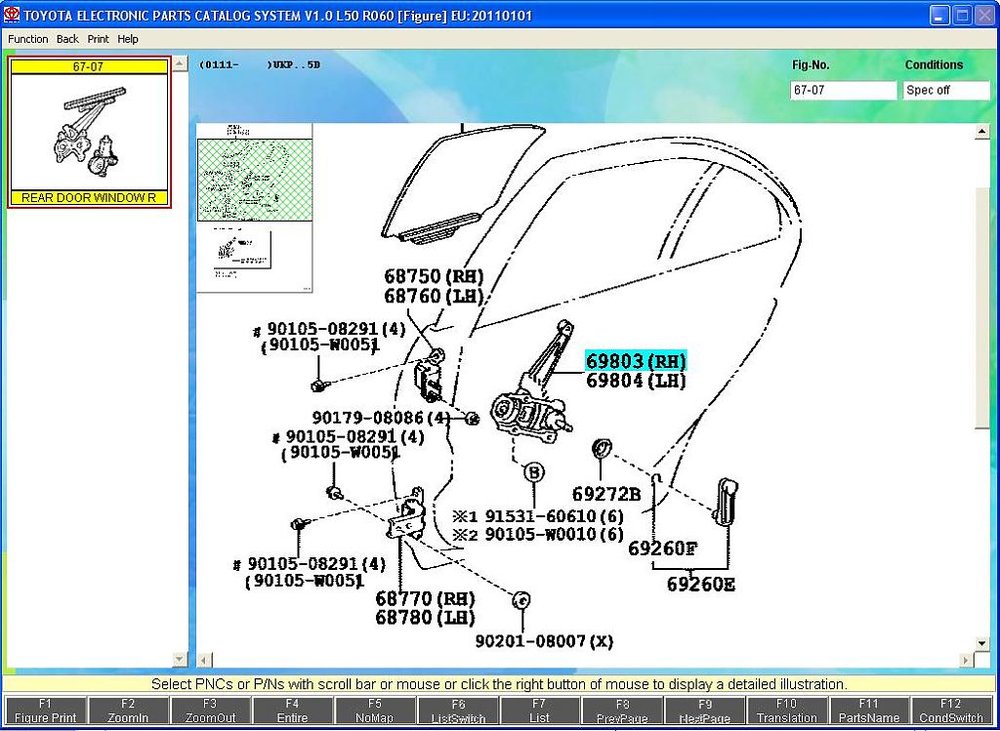
Task: Select part number 69260E
Action: pyautogui.click(x=701, y=584)
